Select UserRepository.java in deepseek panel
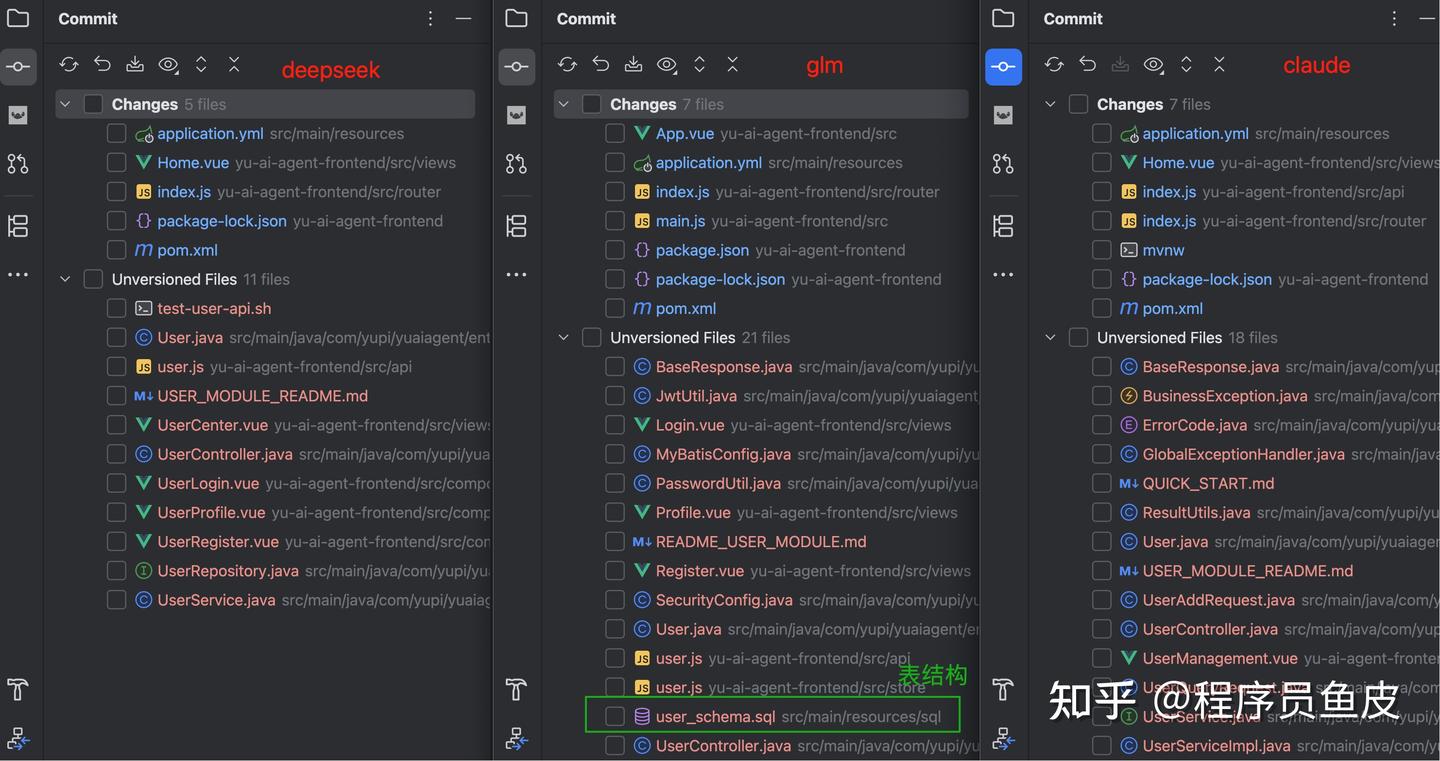Viewport: 1440px width, 761px height. click(228, 571)
